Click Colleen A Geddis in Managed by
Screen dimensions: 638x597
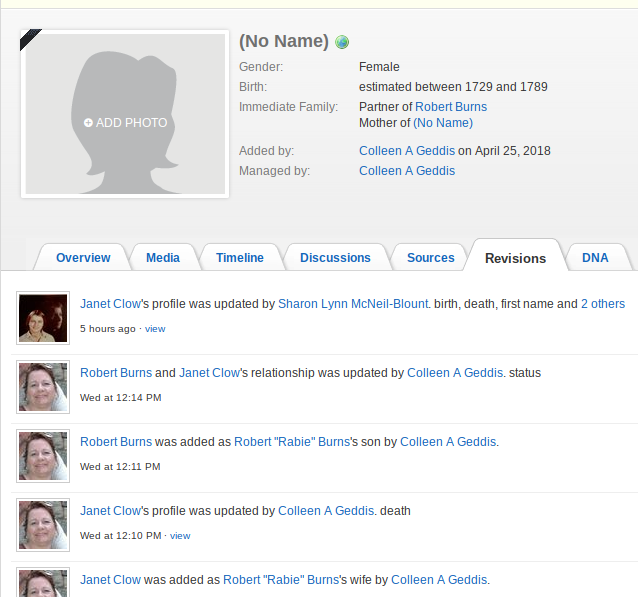point(407,171)
